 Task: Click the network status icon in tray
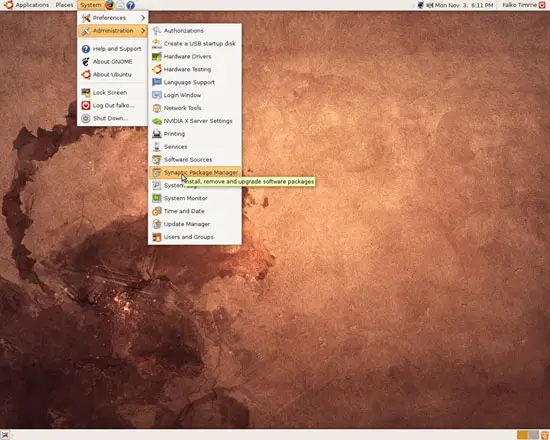point(421,5)
